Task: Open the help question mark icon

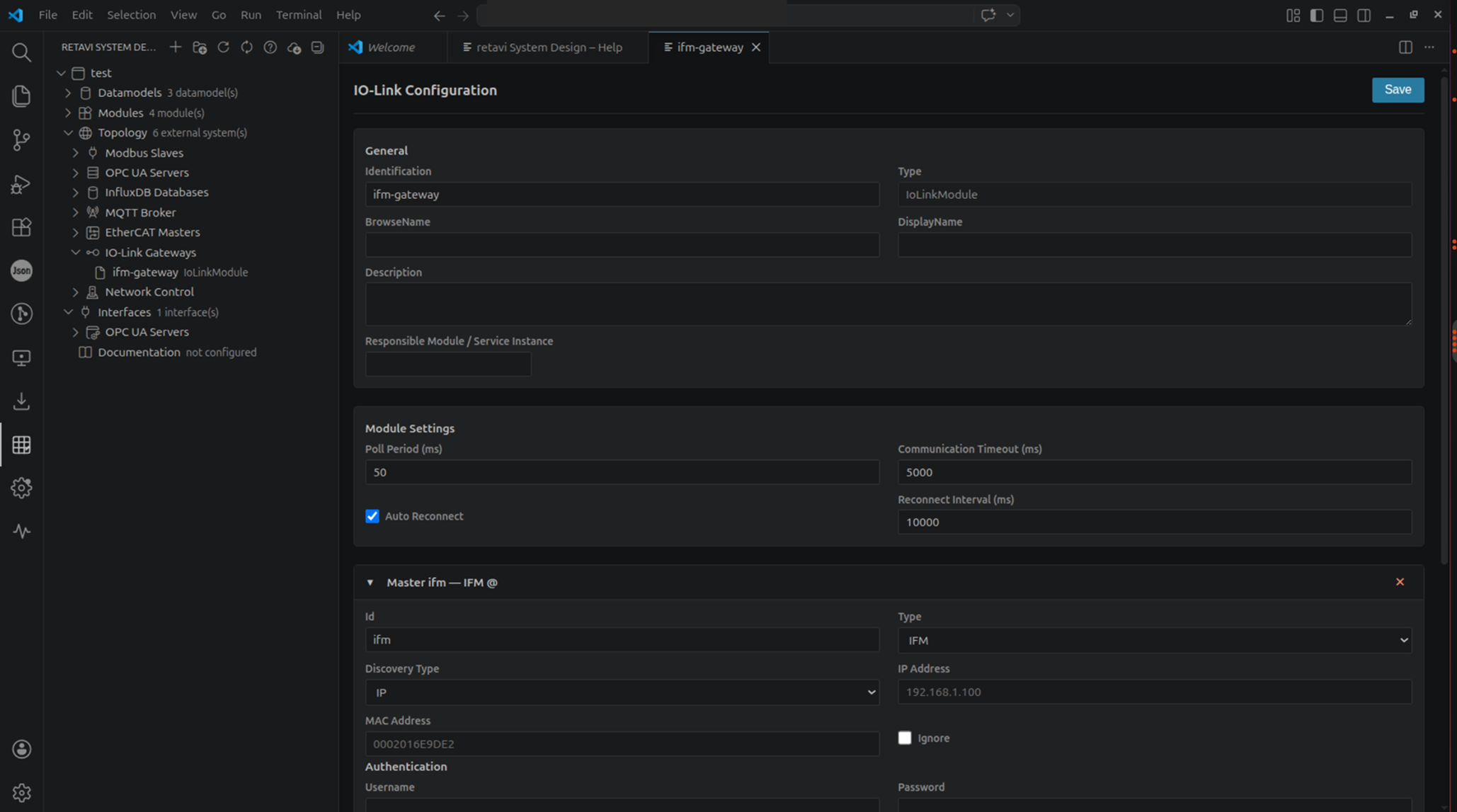Action: 270,47
